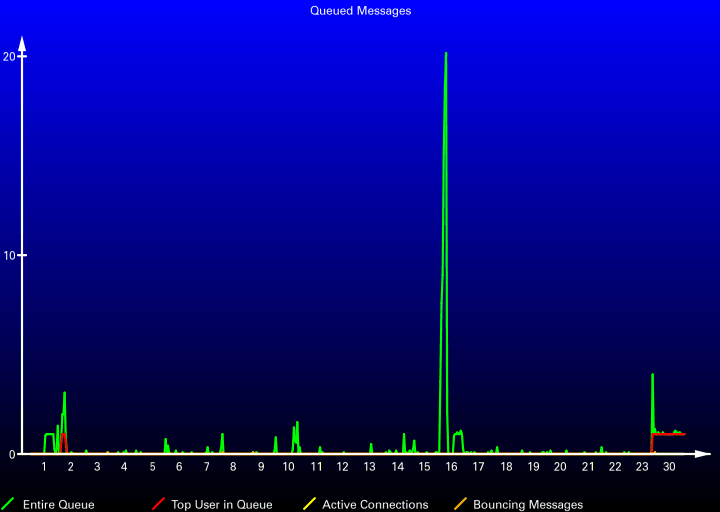The image size is (720, 512).
Task: Click the y-axis value 10
Action: click(x=10, y=255)
